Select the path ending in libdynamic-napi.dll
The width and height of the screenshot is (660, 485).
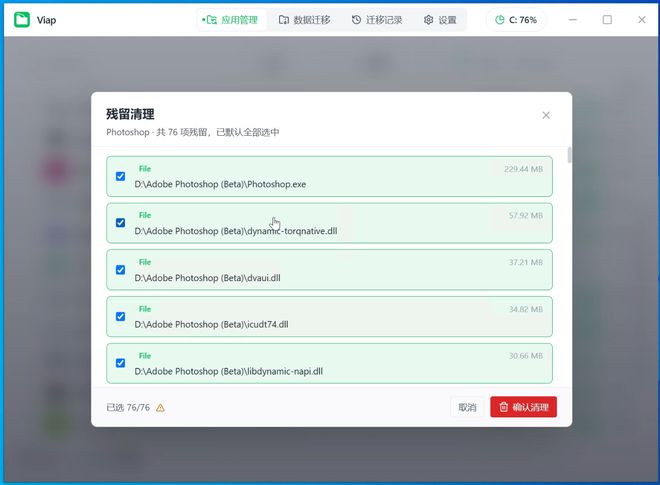pos(229,371)
